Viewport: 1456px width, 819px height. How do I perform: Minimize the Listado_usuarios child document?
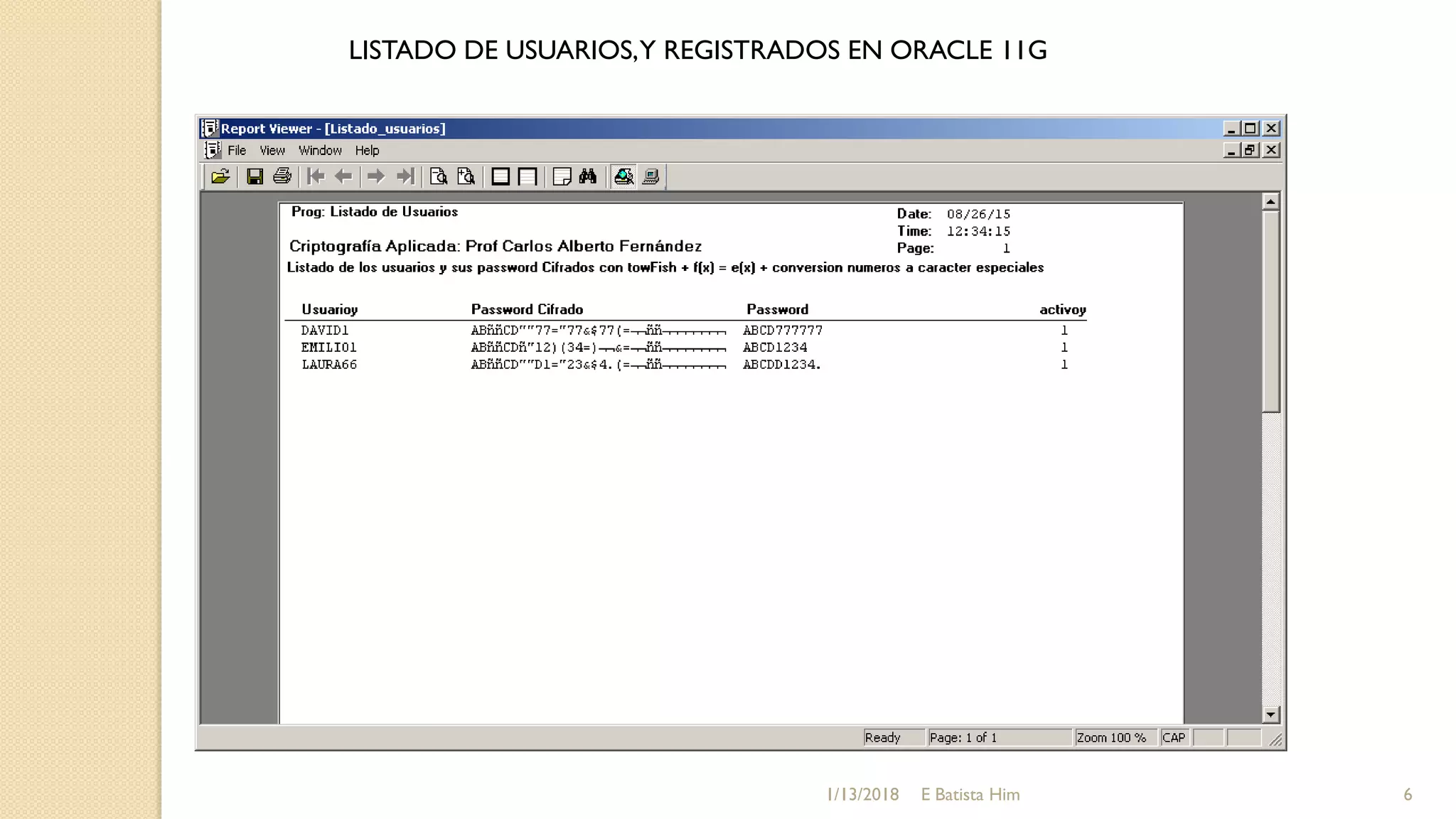tap(1231, 150)
